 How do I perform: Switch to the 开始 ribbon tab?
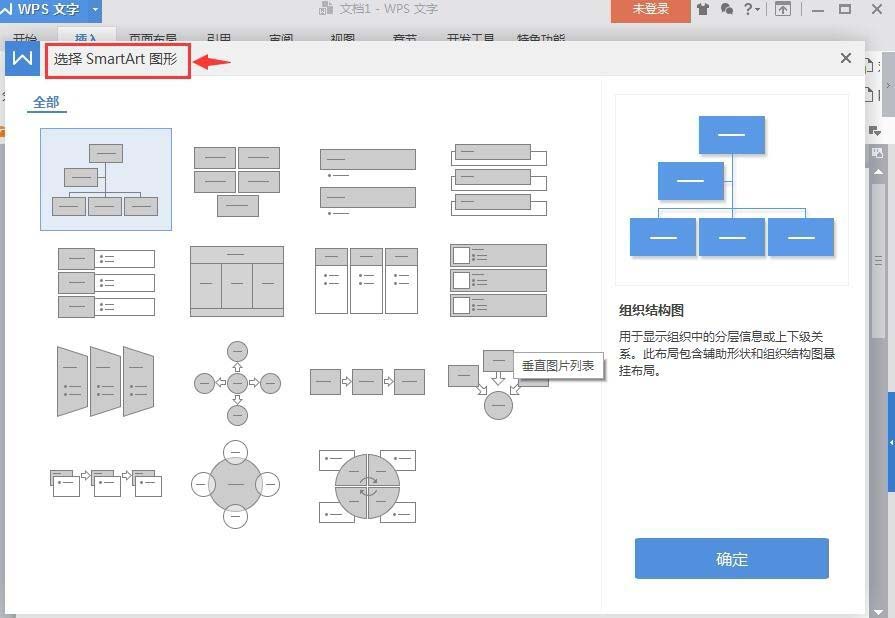coord(25,38)
